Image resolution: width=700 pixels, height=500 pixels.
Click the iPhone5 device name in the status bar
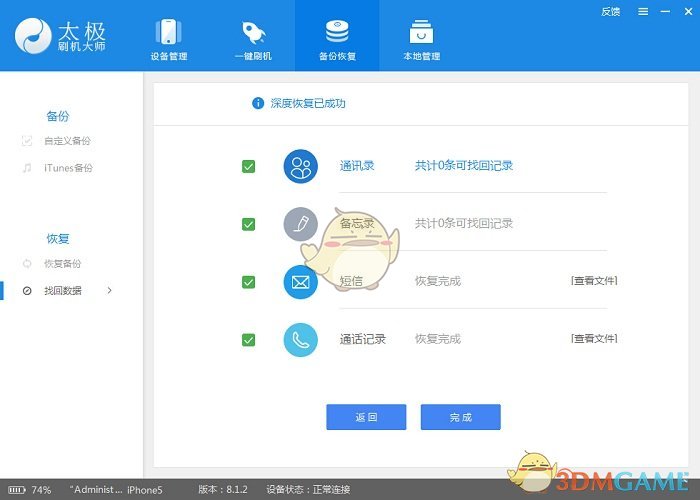[x=145, y=490]
